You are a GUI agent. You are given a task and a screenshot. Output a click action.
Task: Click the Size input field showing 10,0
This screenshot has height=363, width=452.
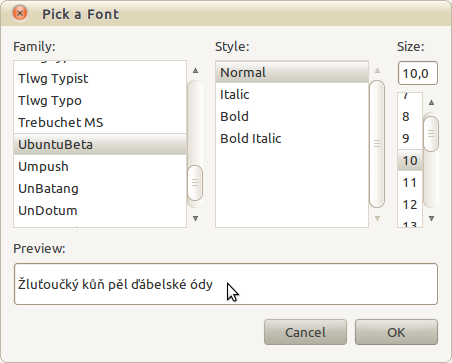pyautogui.click(x=418, y=73)
